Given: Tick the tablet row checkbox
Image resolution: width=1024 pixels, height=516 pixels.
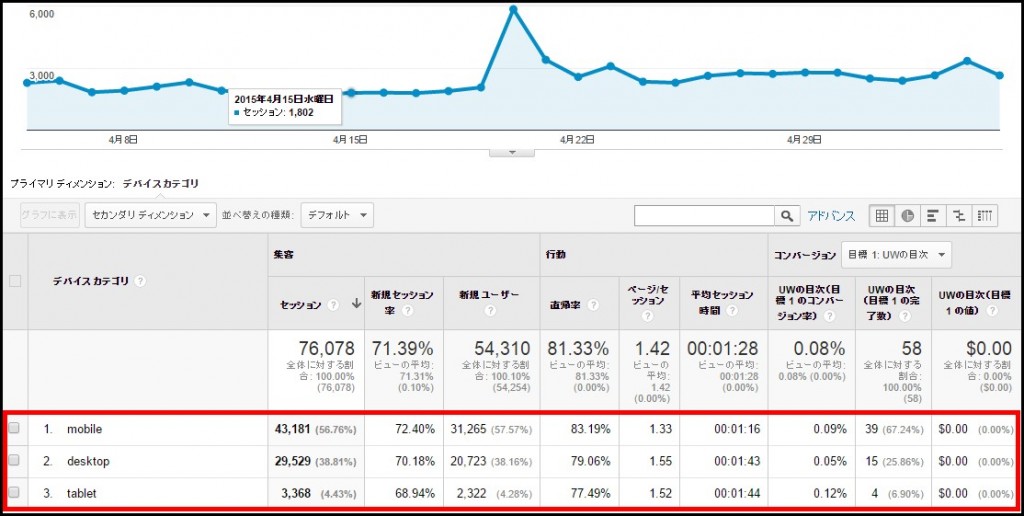Looking at the screenshot, I should pyautogui.click(x=14, y=492).
